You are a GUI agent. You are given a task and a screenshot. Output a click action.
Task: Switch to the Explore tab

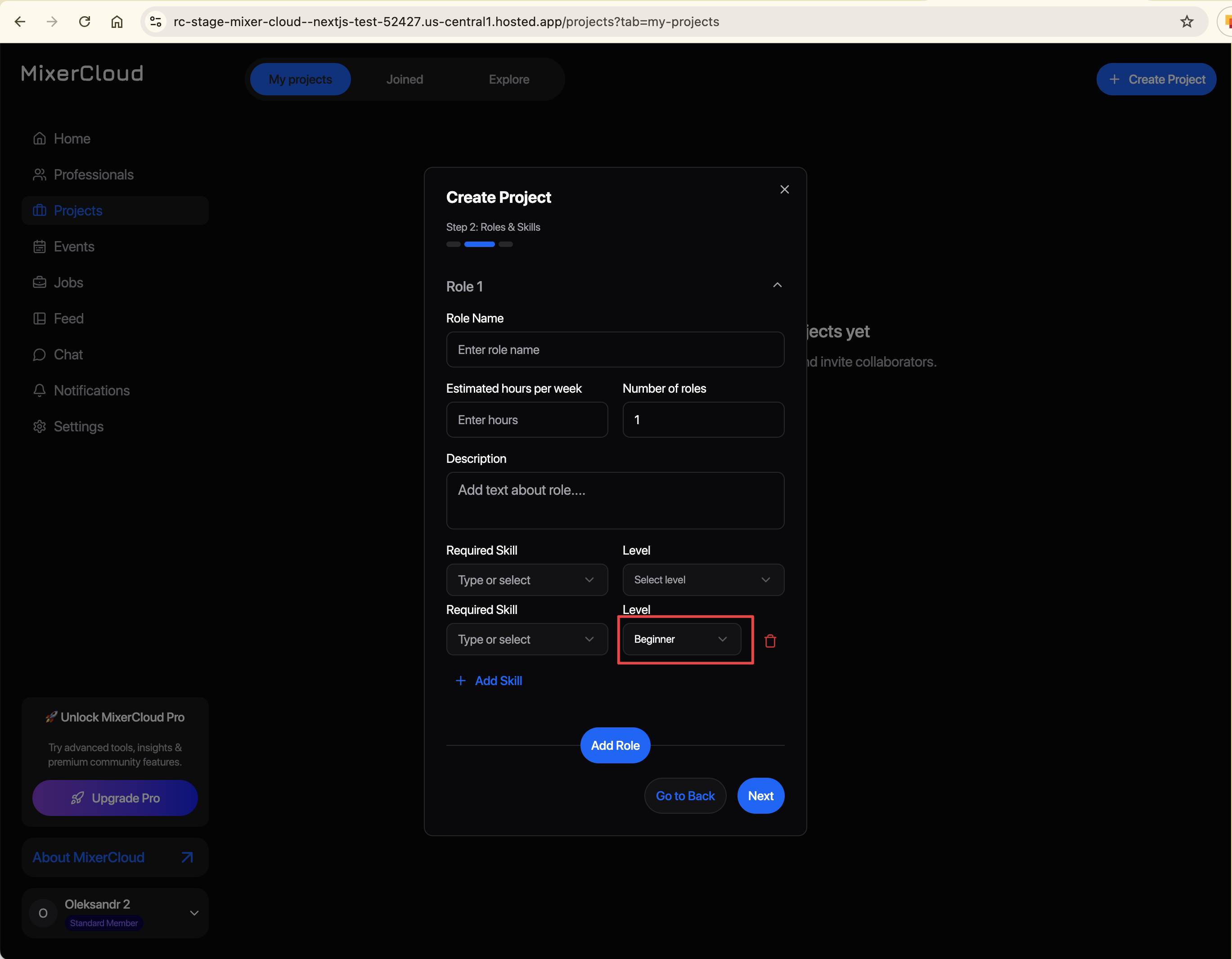click(509, 80)
